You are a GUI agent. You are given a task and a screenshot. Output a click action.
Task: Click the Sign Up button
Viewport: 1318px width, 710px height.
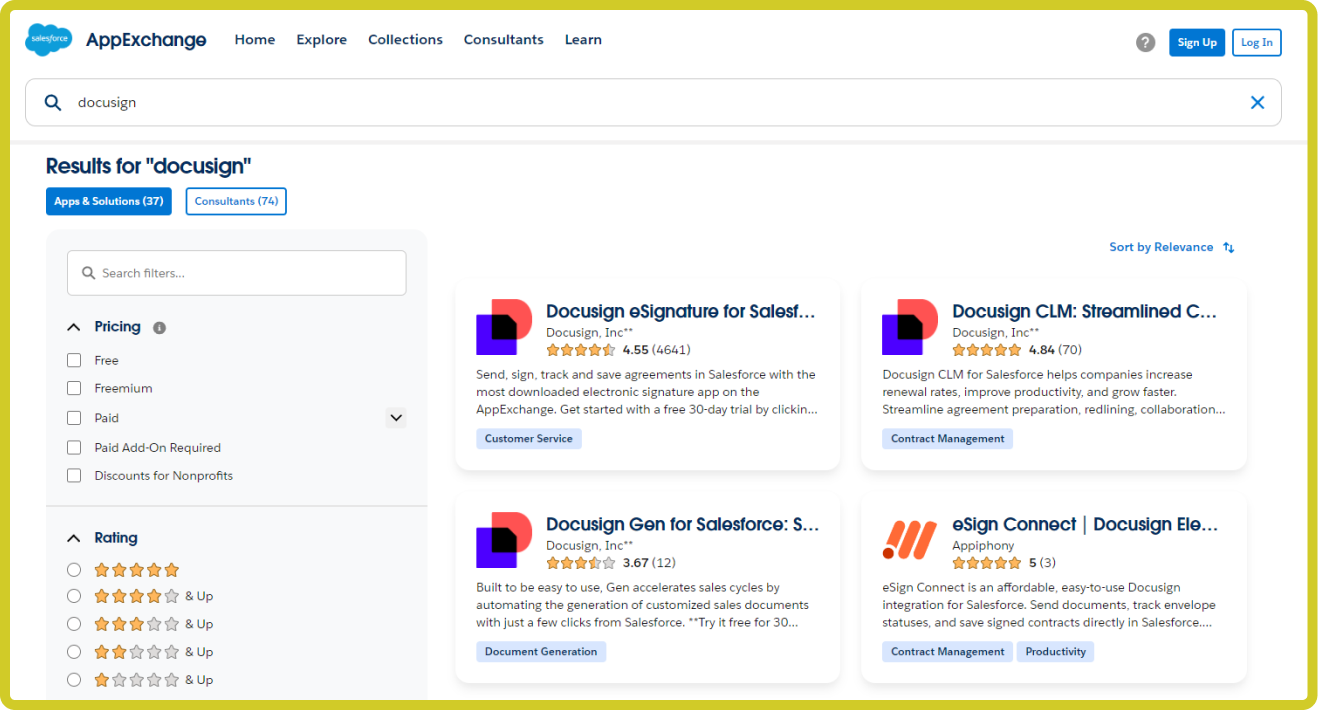pyautogui.click(x=1197, y=42)
